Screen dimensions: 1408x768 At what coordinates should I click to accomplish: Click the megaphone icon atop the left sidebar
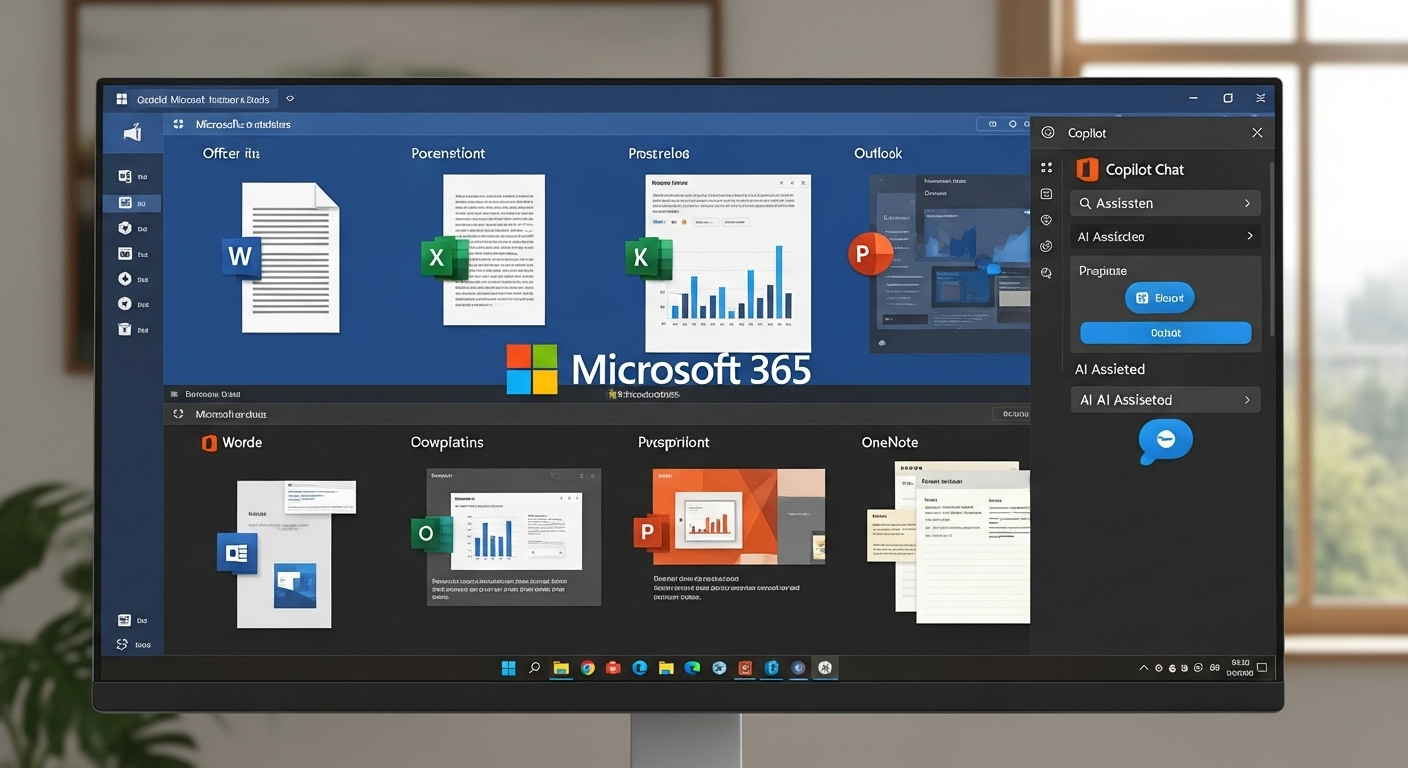click(132, 132)
